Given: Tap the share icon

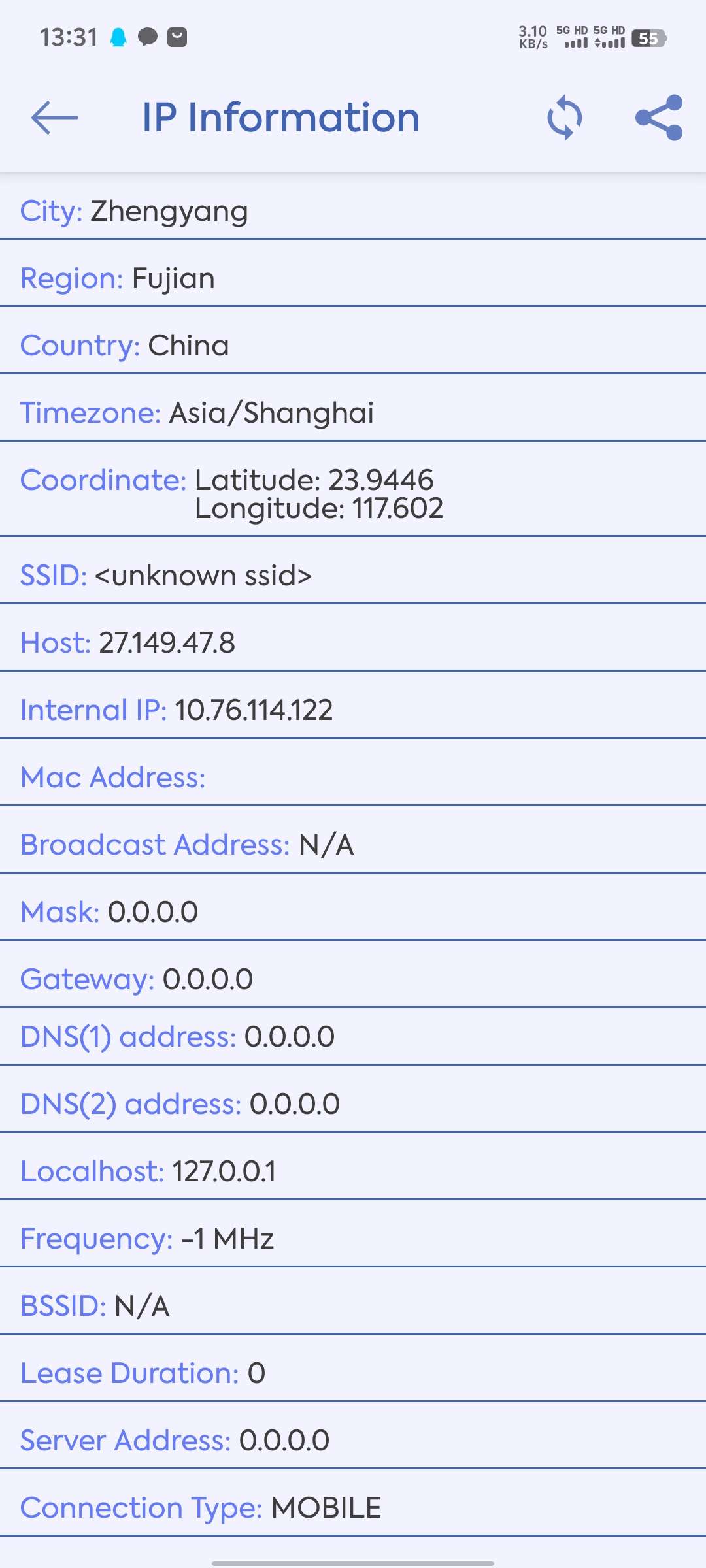Looking at the screenshot, I should coord(659,118).
